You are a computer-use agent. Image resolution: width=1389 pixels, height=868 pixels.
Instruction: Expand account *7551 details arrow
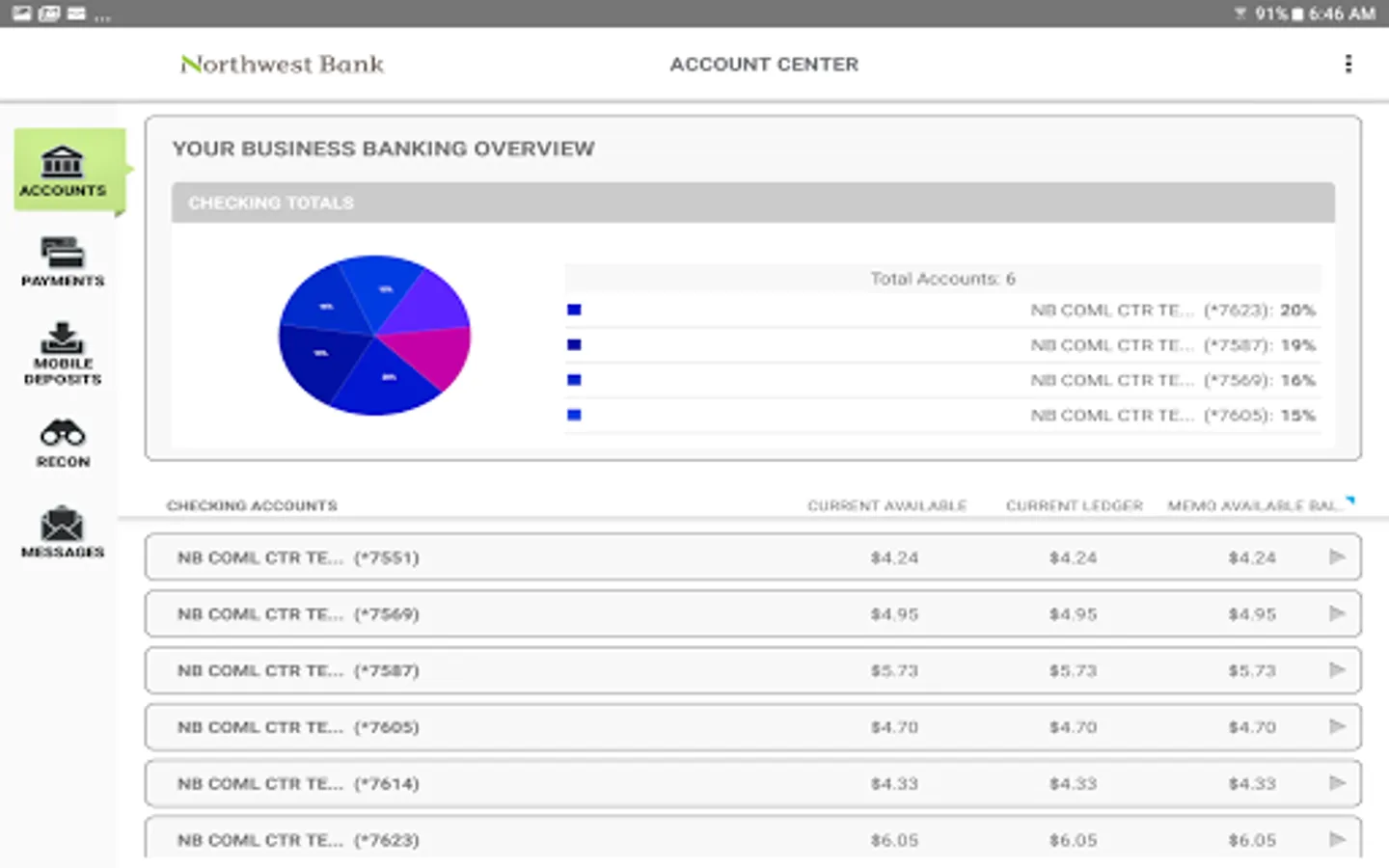[x=1337, y=556]
